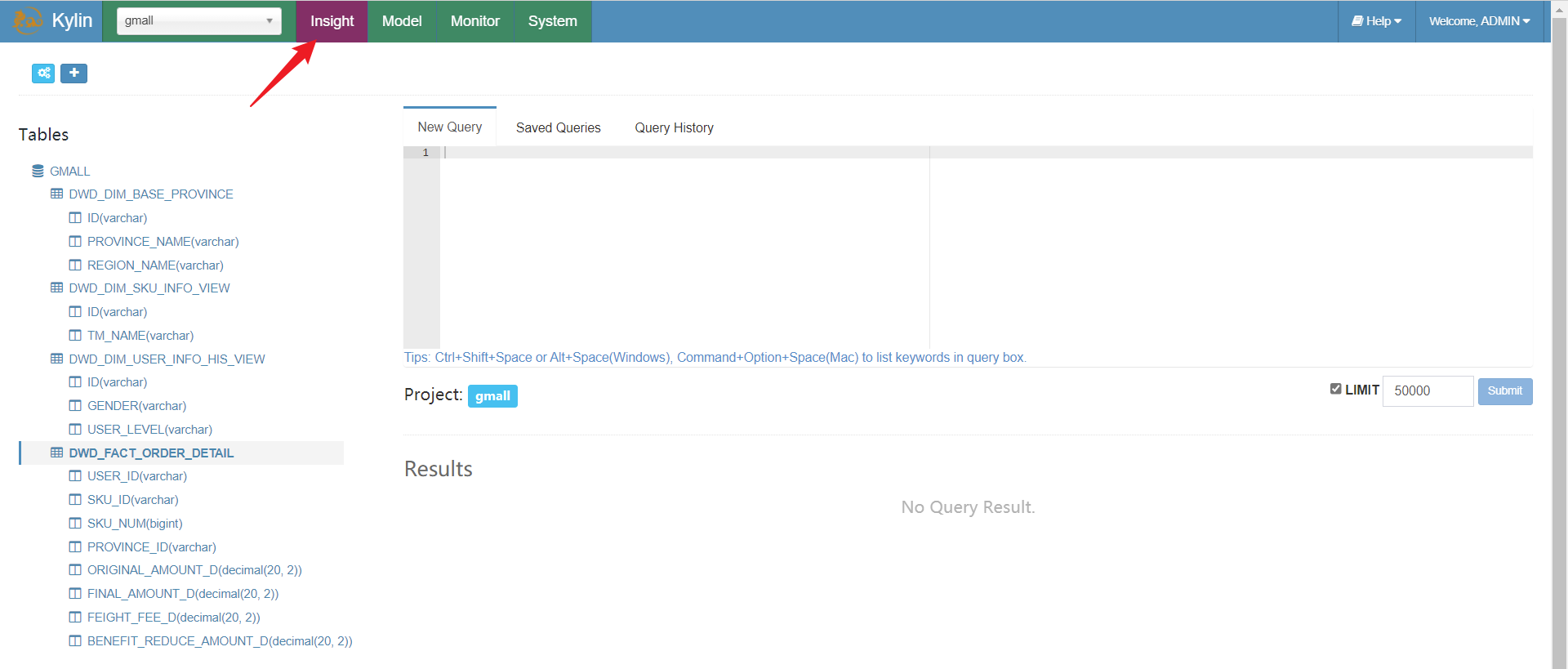Click the column icon beside TM_NAME(varchar)

[75, 336]
